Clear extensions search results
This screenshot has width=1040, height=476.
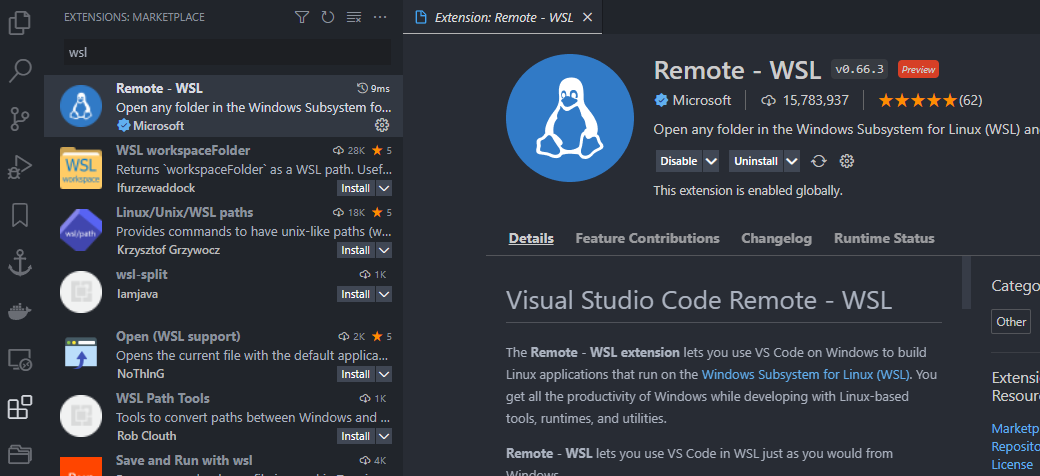click(354, 17)
